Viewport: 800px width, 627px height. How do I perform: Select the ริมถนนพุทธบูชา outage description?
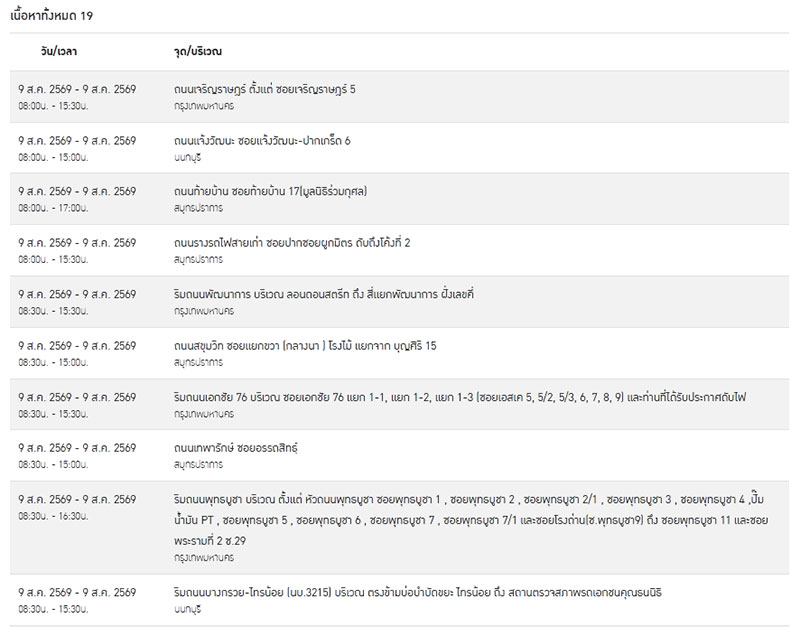(471, 520)
